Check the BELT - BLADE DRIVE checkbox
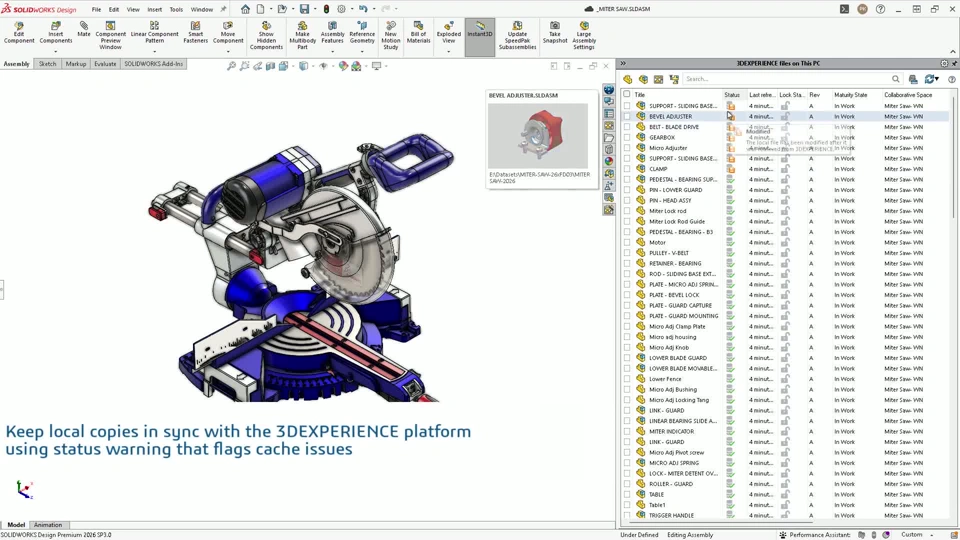This screenshot has width=960, height=540. [x=626, y=127]
